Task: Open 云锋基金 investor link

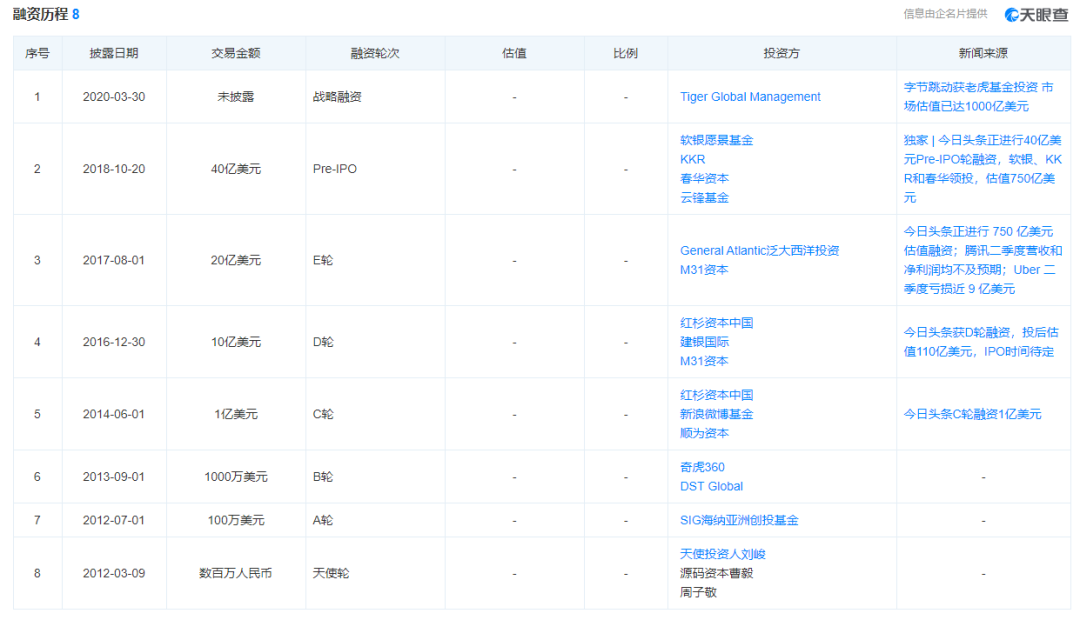Action: [704, 198]
